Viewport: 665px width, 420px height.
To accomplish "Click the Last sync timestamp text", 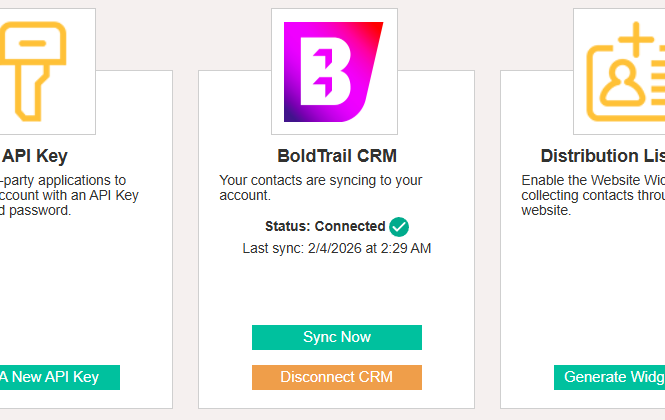I will 337,248.
